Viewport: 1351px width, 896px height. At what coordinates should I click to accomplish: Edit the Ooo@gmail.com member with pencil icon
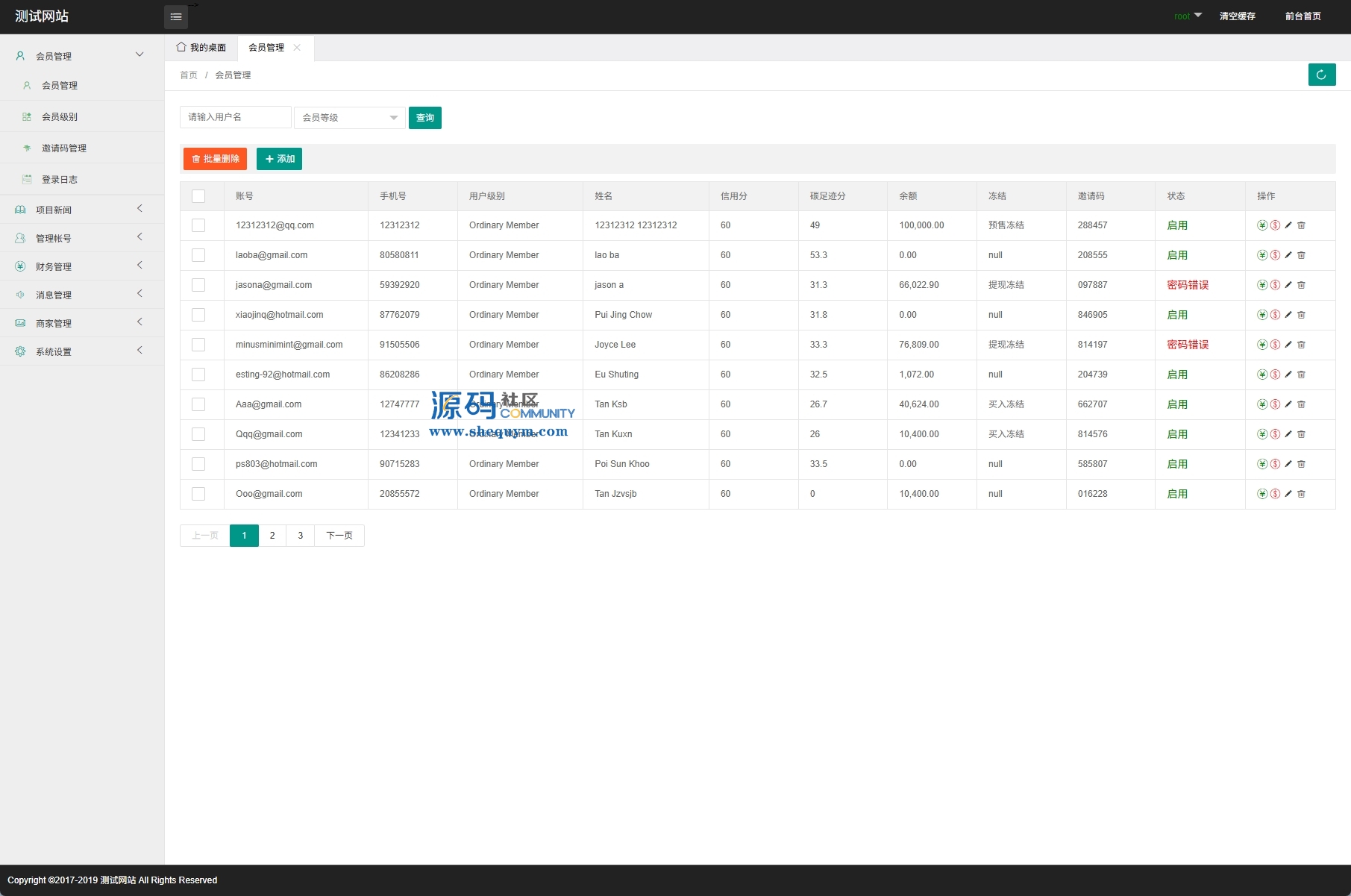point(1288,494)
